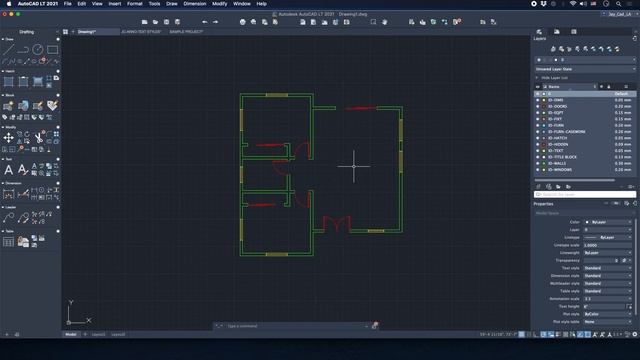Open the Format menu
The height and width of the screenshot is (360, 640).
tap(135, 4)
